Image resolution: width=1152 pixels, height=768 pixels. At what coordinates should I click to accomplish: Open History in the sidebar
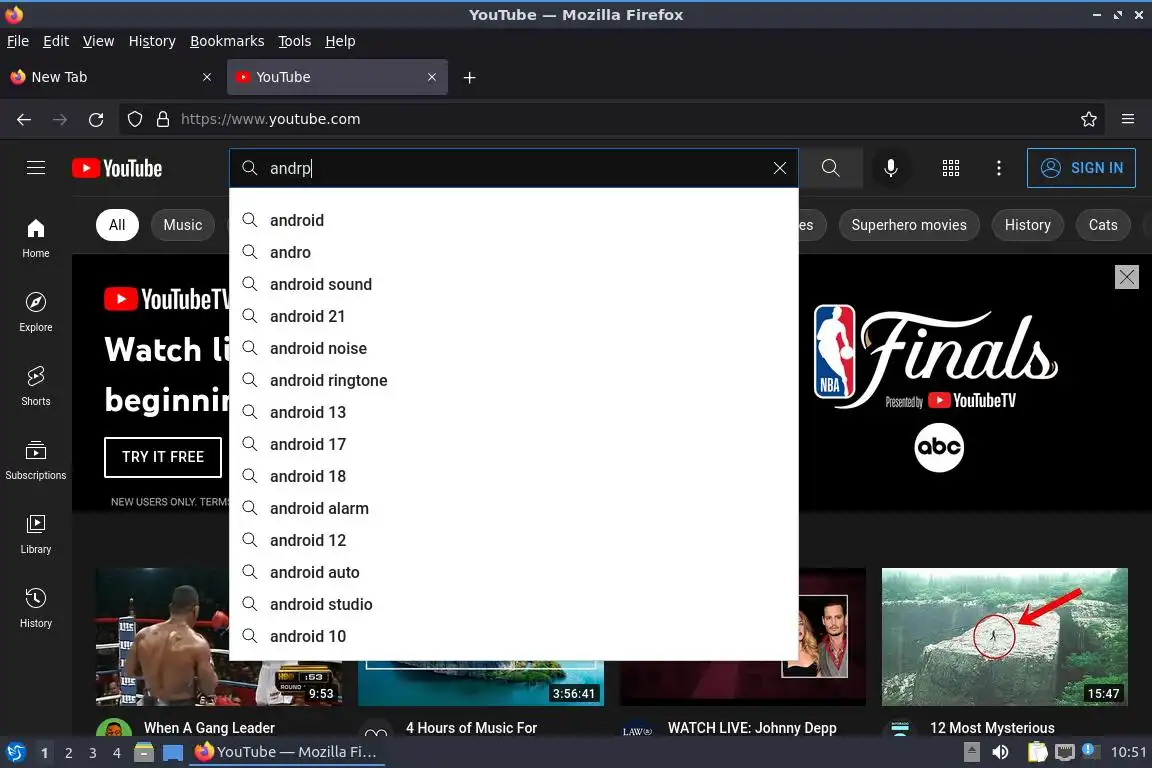(36, 609)
